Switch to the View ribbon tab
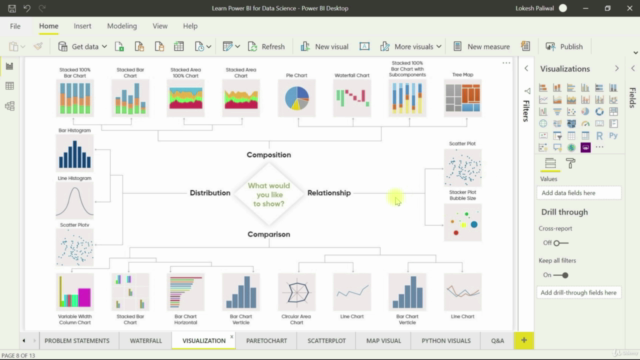 (160, 26)
